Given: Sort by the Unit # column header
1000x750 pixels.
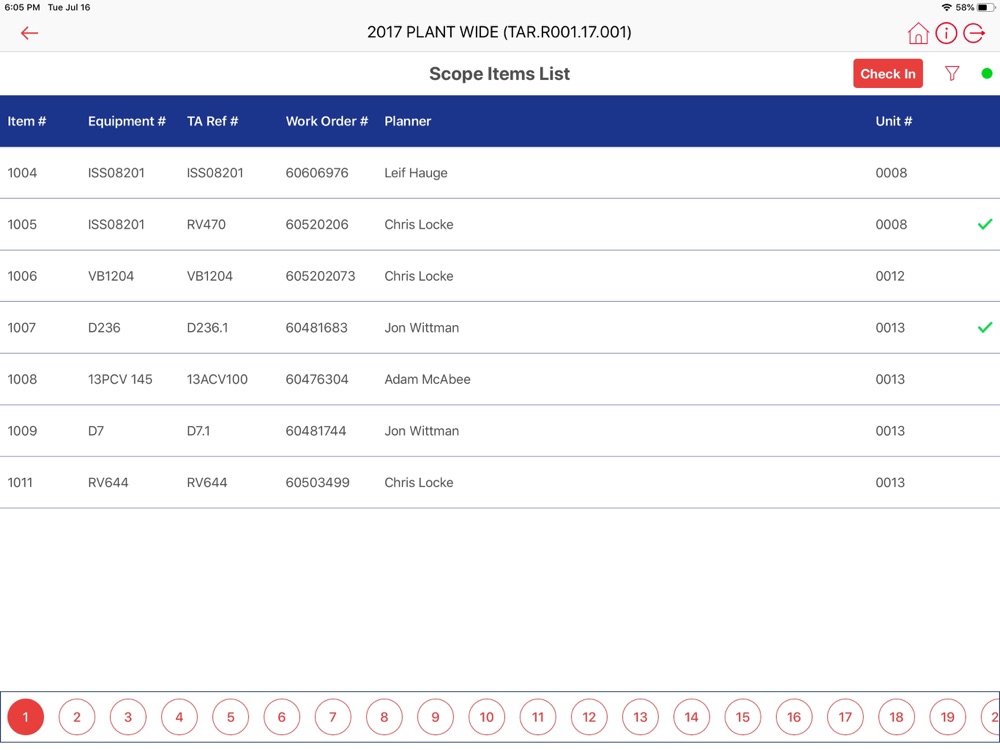Looking at the screenshot, I should 893,121.
